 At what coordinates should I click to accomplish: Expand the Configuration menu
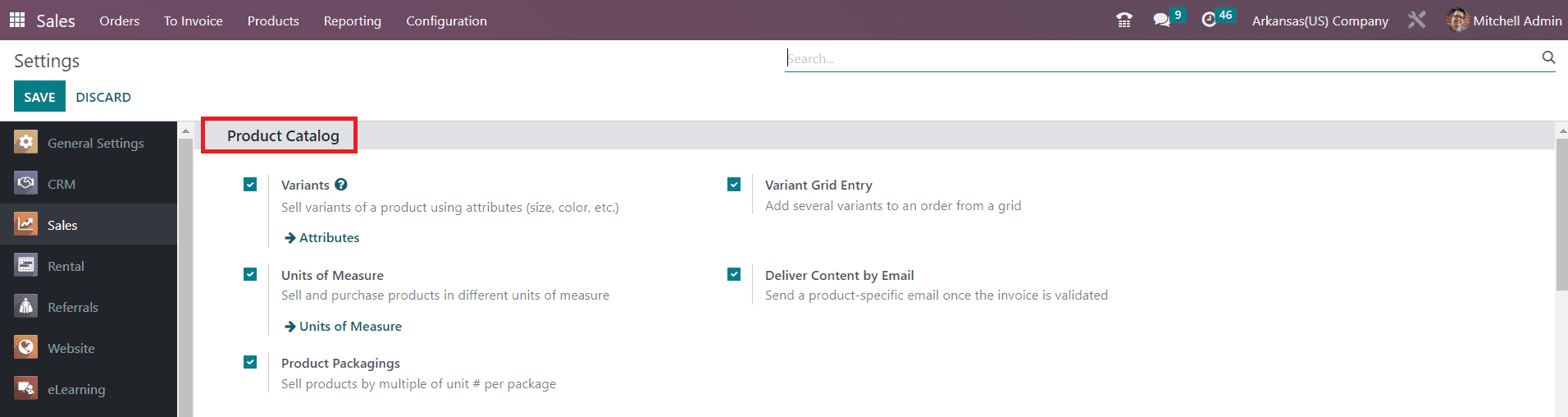pos(446,21)
